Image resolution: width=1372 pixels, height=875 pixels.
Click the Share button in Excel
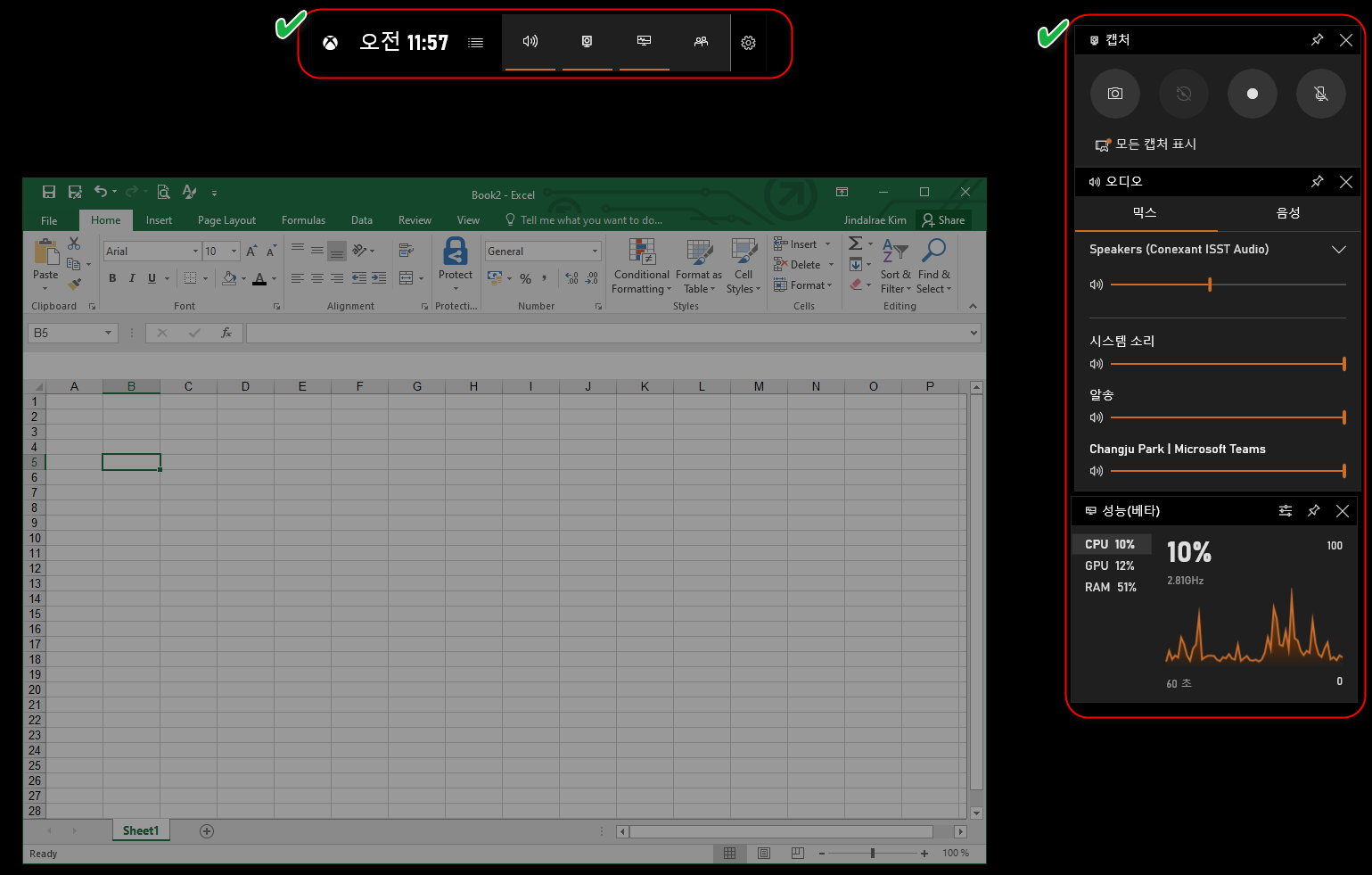[944, 220]
